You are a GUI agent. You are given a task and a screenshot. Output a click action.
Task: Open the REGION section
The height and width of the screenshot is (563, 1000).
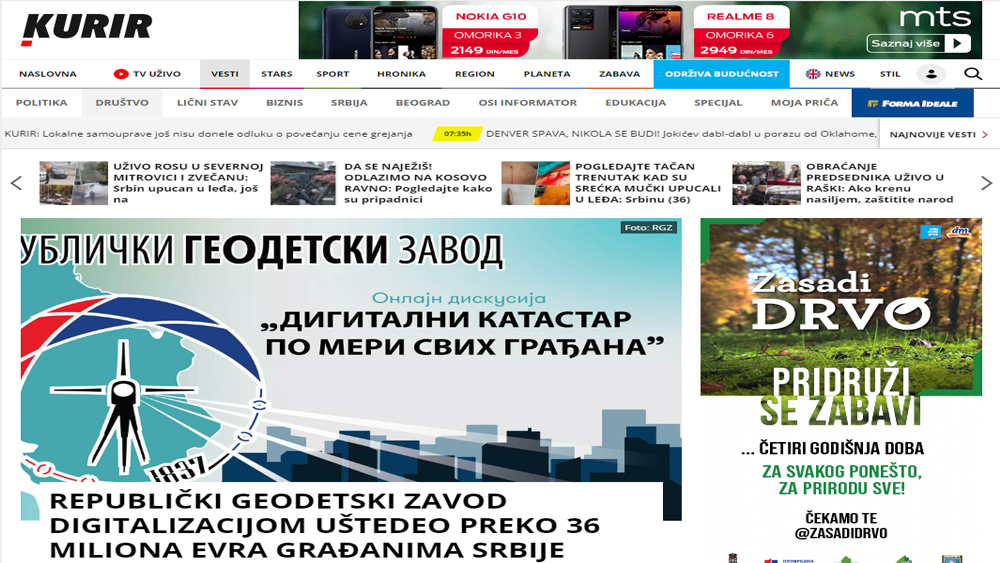point(474,74)
